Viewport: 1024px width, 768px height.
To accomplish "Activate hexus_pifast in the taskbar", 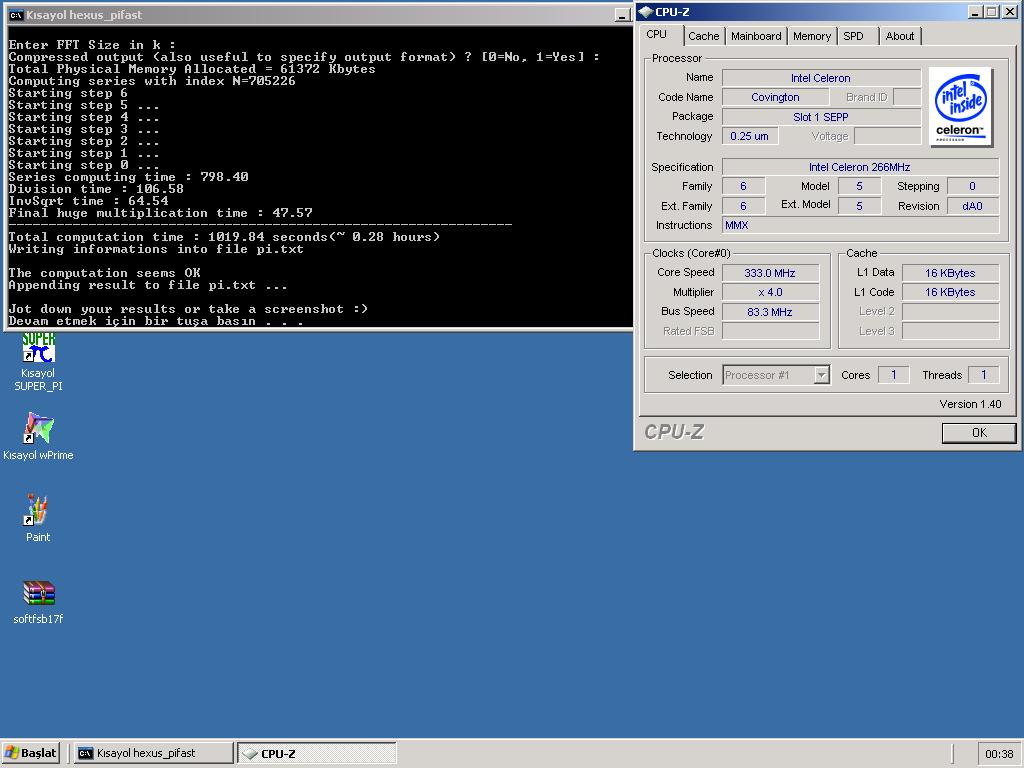I will tap(152, 753).
